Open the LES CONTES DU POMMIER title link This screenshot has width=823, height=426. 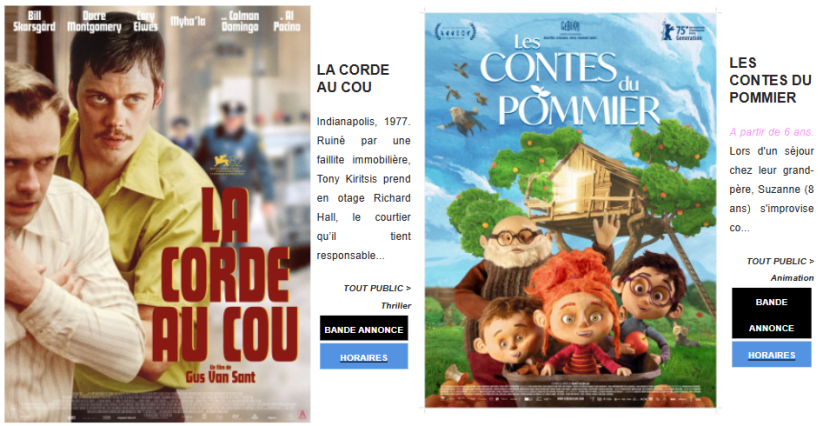tap(771, 80)
